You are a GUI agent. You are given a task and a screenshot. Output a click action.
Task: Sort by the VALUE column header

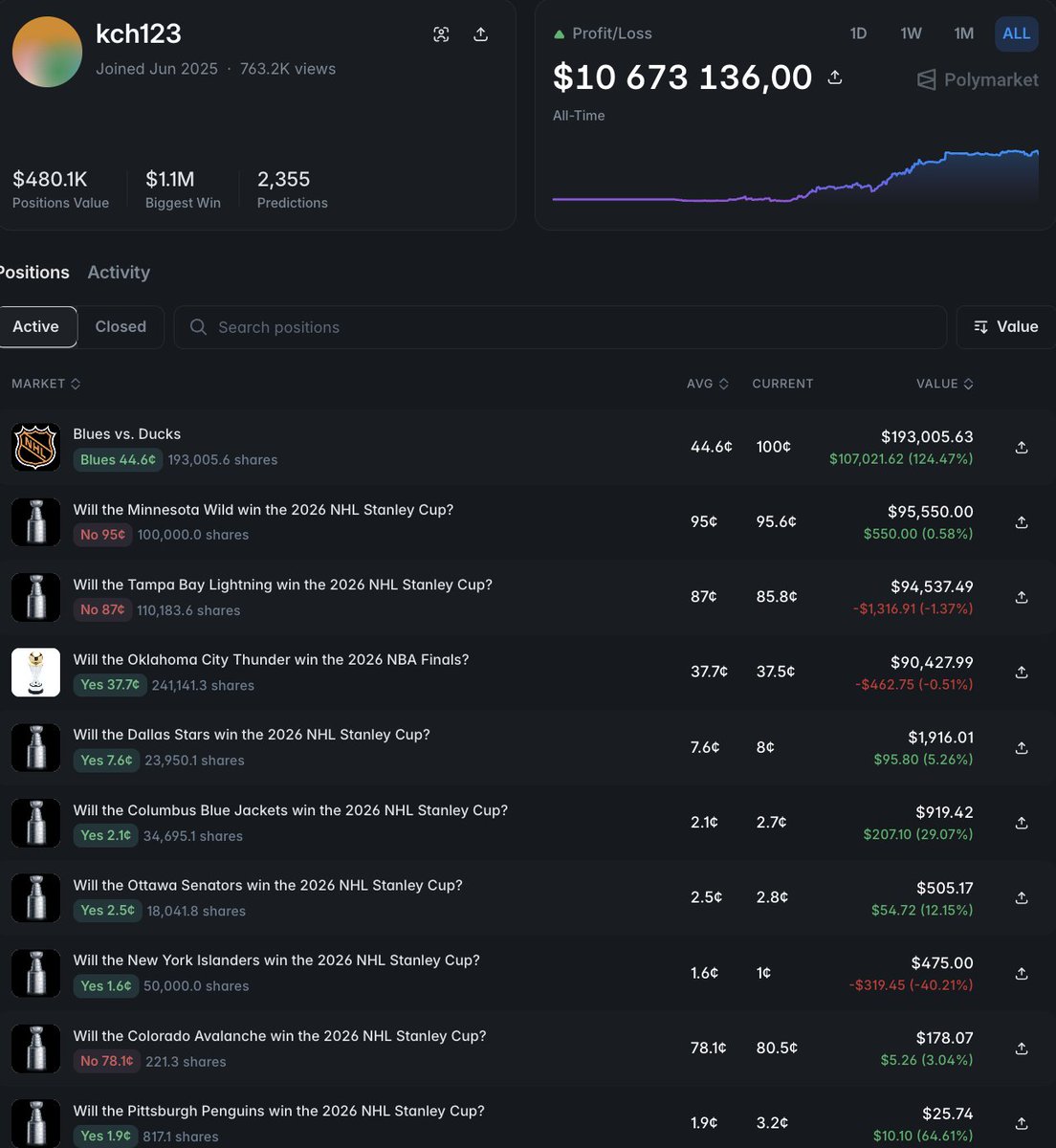[x=945, y=384]
